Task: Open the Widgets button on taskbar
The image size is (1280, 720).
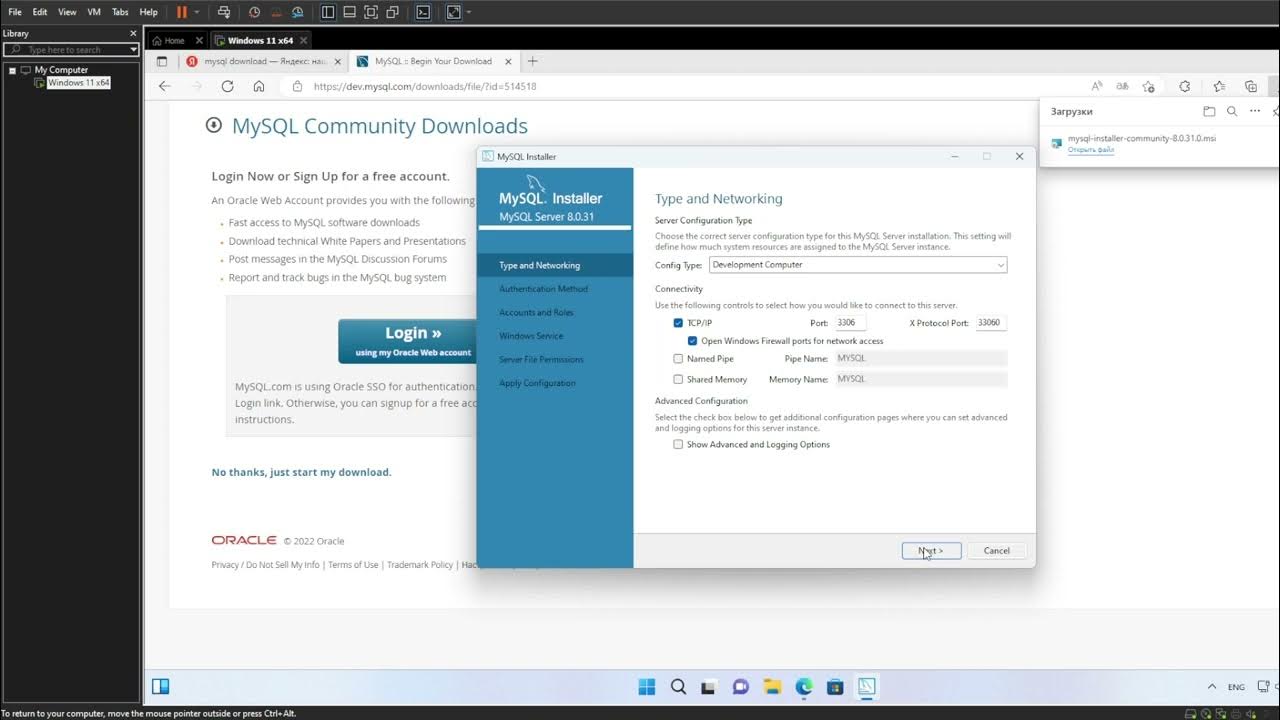Action: [160, 686]
